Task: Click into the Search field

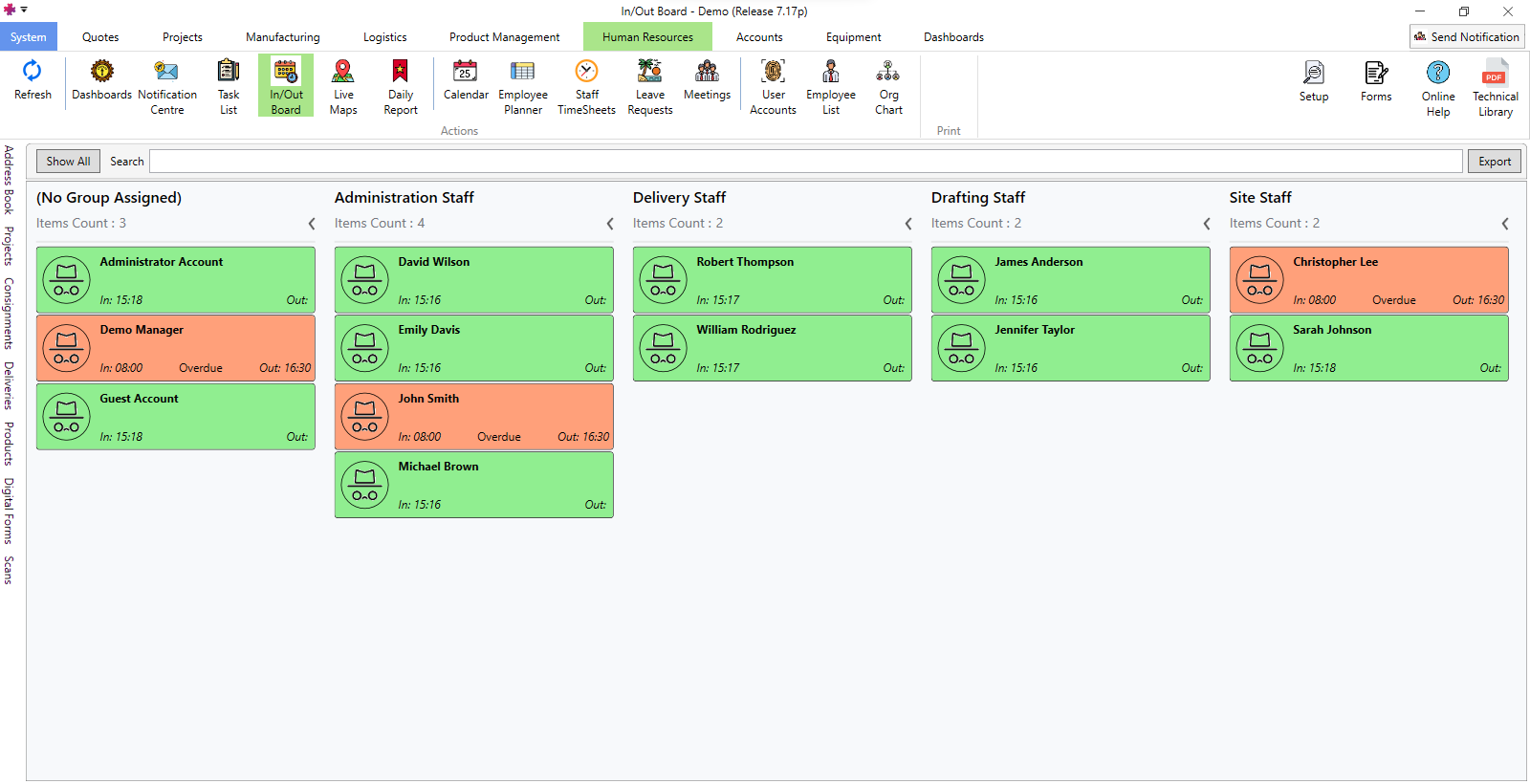Action: [806, 162]
